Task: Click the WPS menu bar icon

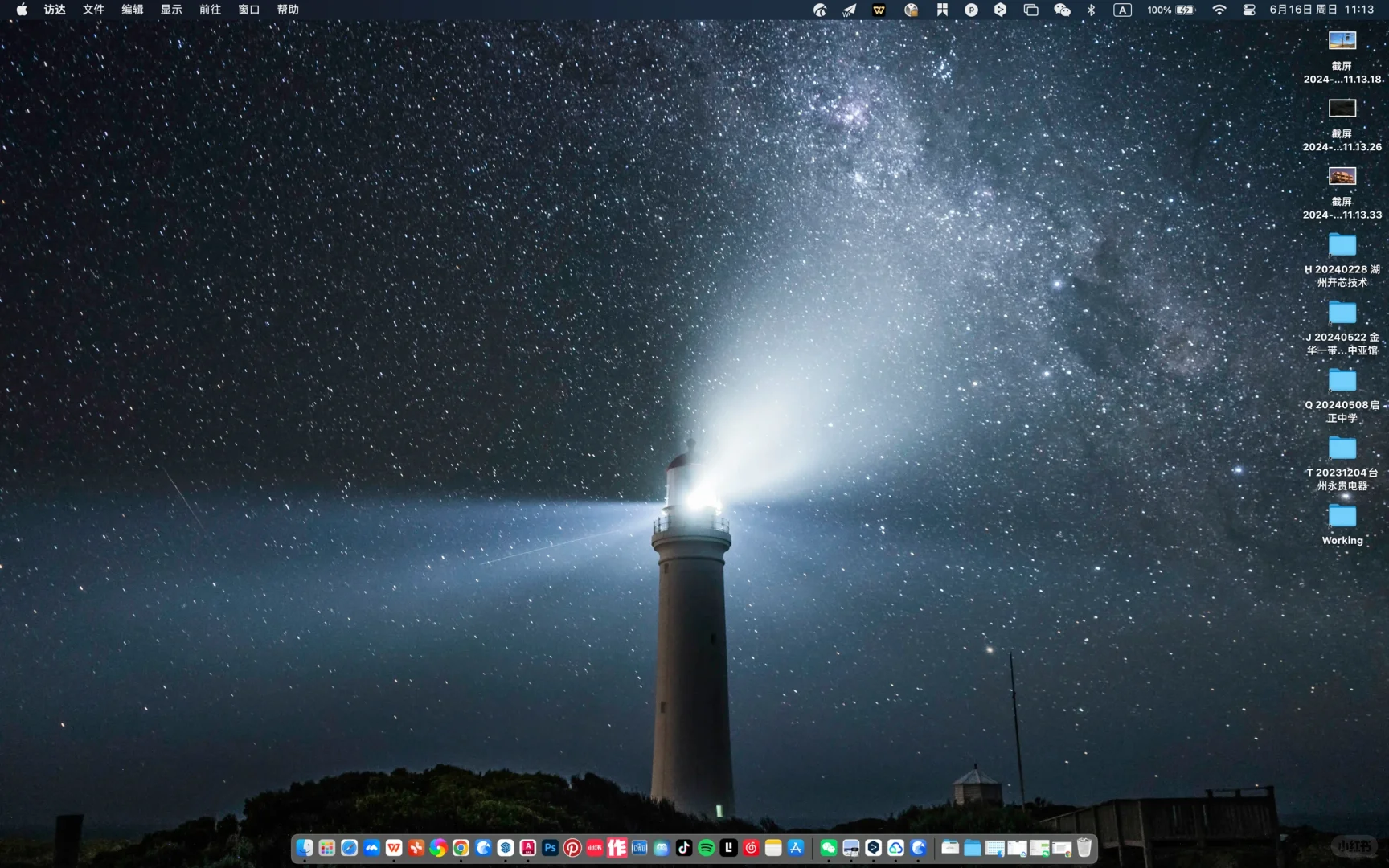Action: [x=879, y=10]
